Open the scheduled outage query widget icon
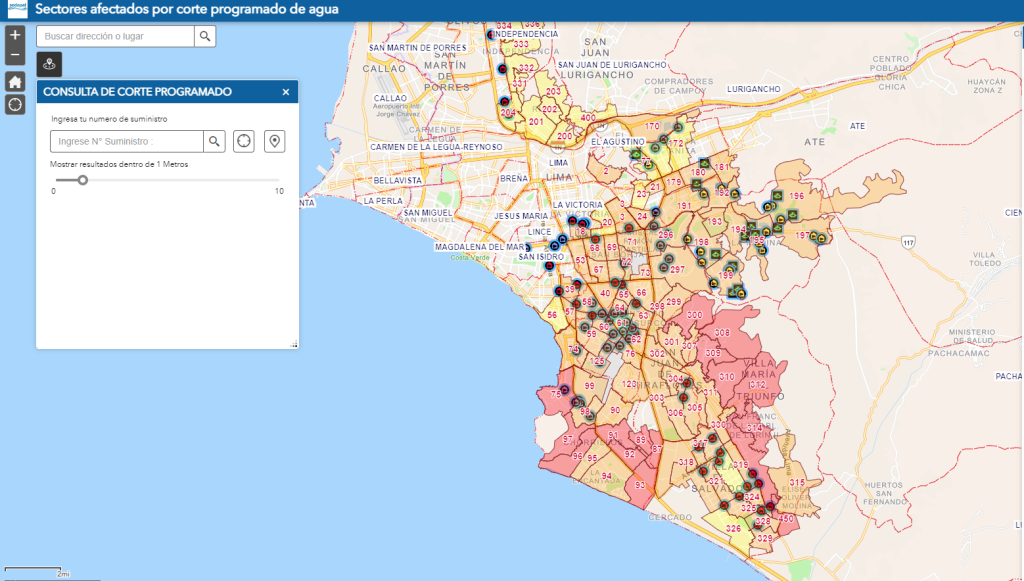This screenshot has width=1024, height=581. [50, 64]
